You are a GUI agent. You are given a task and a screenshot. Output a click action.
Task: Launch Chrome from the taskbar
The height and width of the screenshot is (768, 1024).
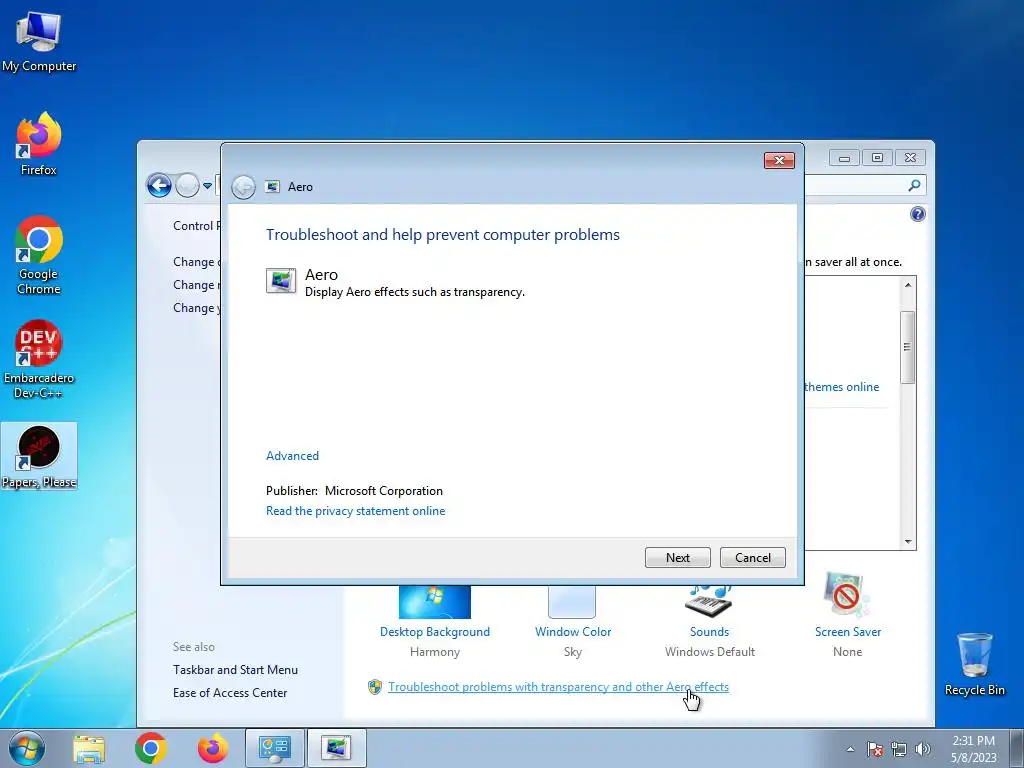pyautogui.click(x=151, y=748)
